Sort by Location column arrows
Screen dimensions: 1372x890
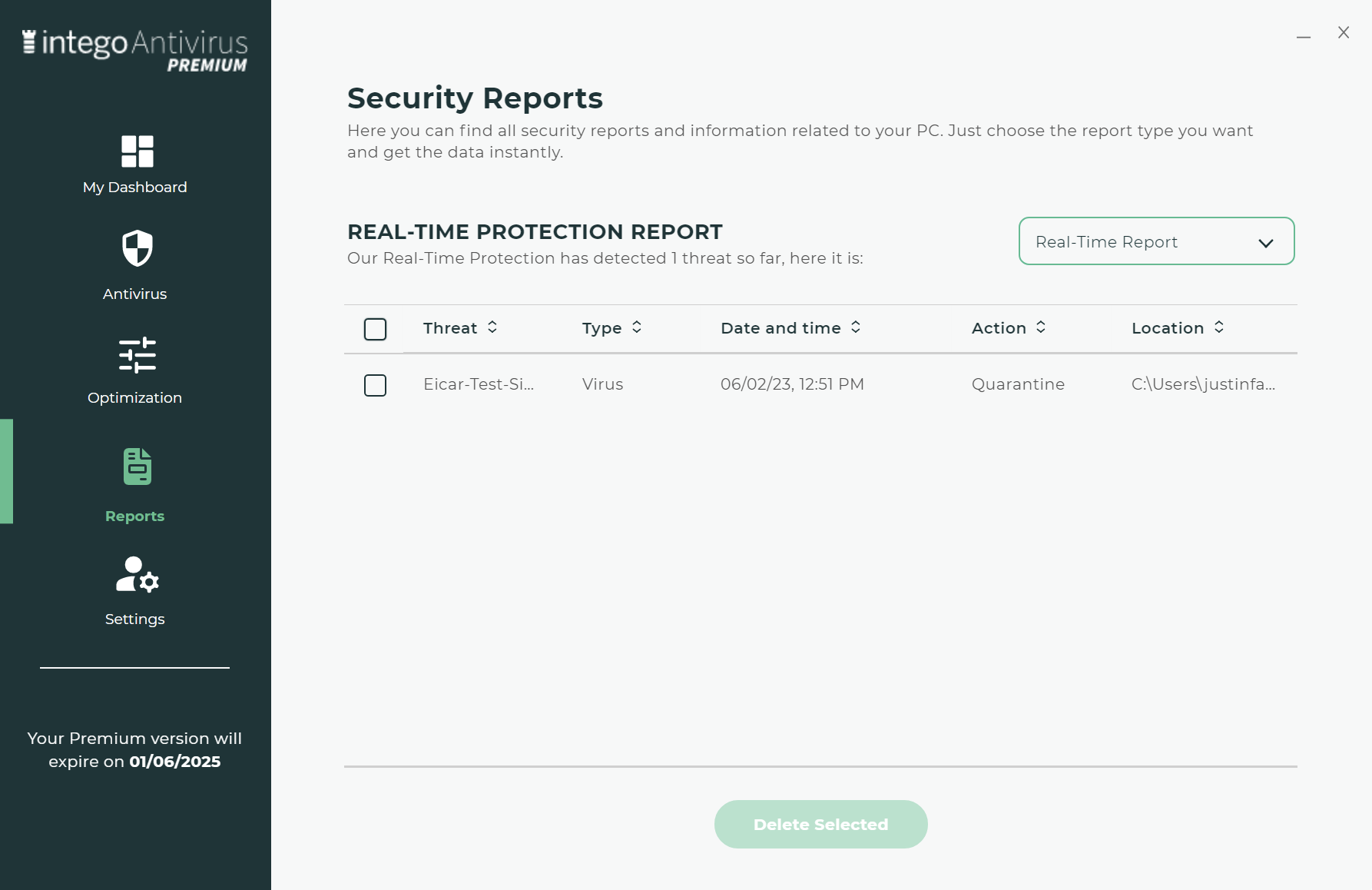1219,327
